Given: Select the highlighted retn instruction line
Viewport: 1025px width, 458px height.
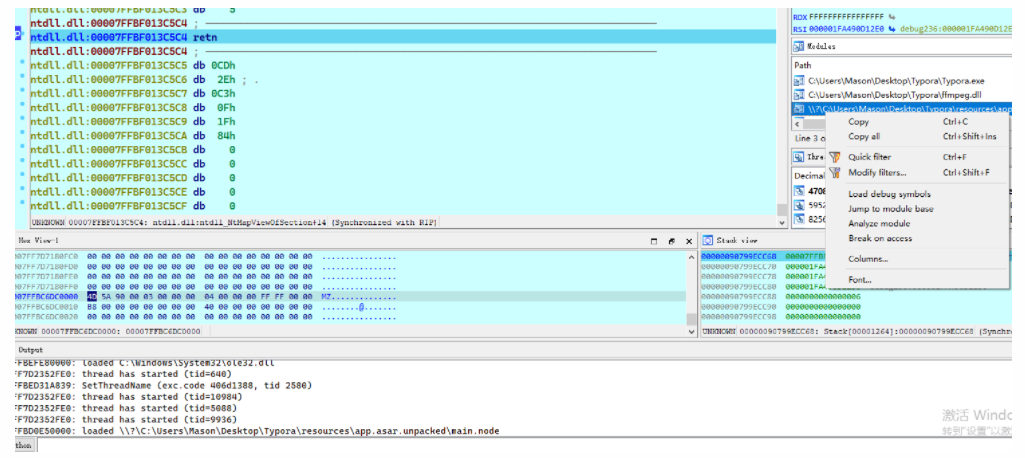Looking at the screenshot, I should click(x=402, y=37).
